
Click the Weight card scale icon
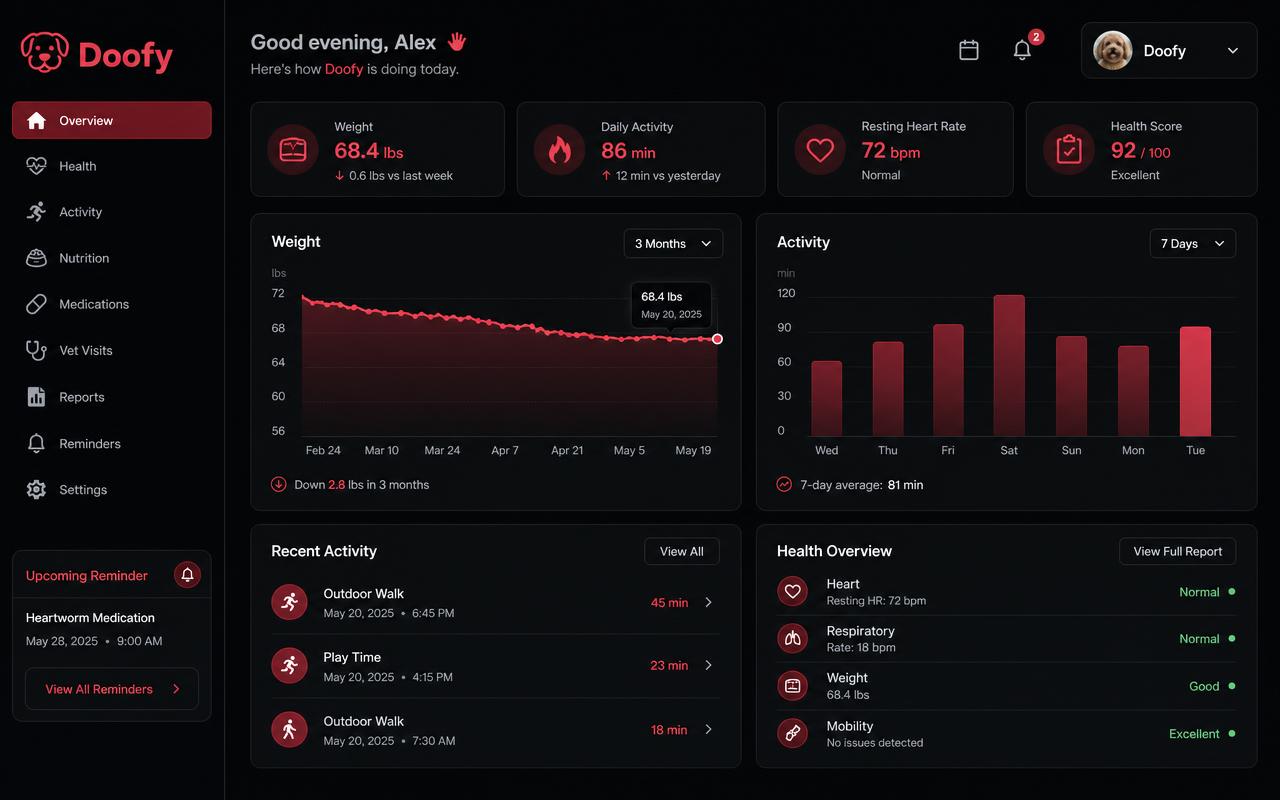(293, 150)
